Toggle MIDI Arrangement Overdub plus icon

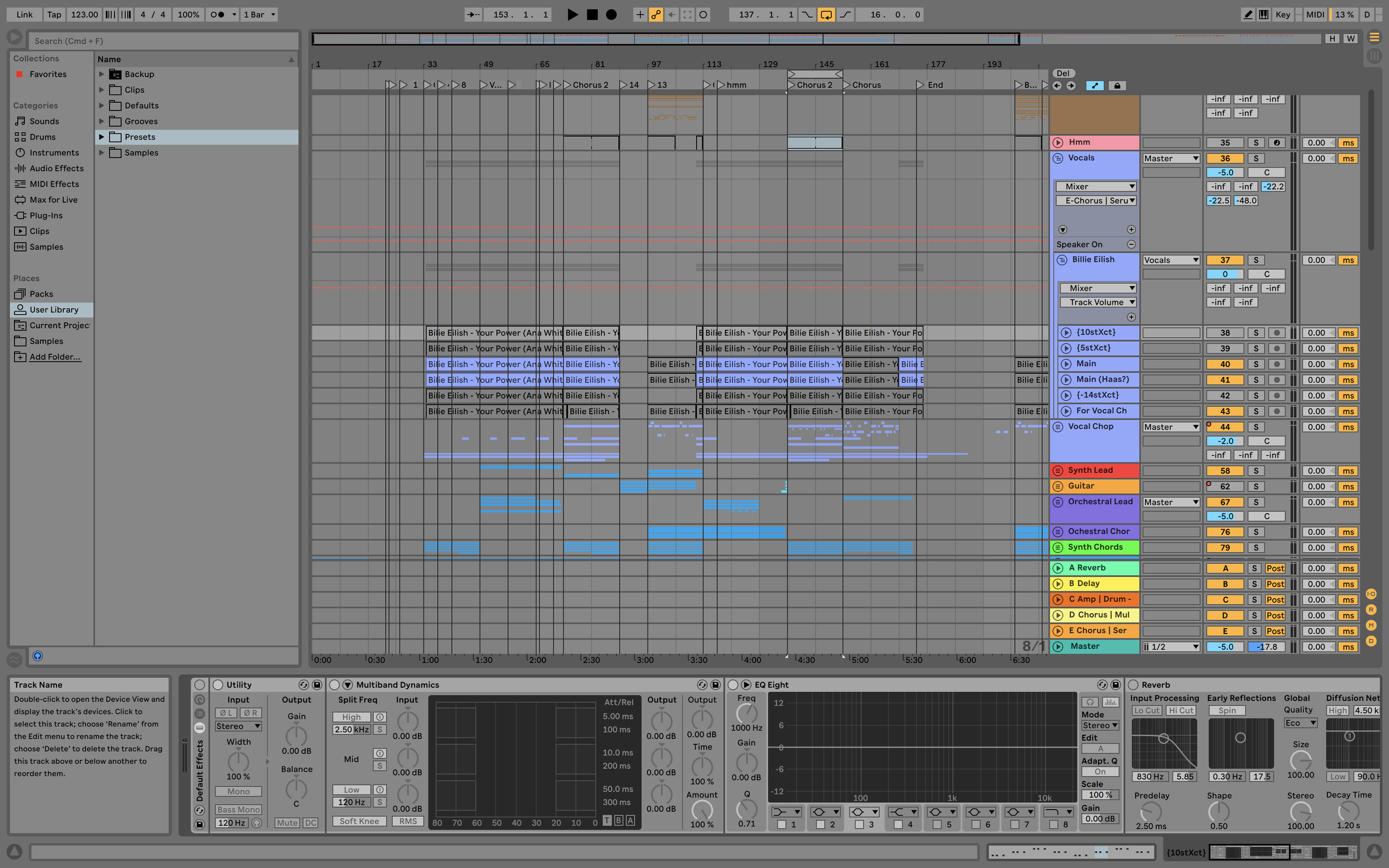point(639,14)
